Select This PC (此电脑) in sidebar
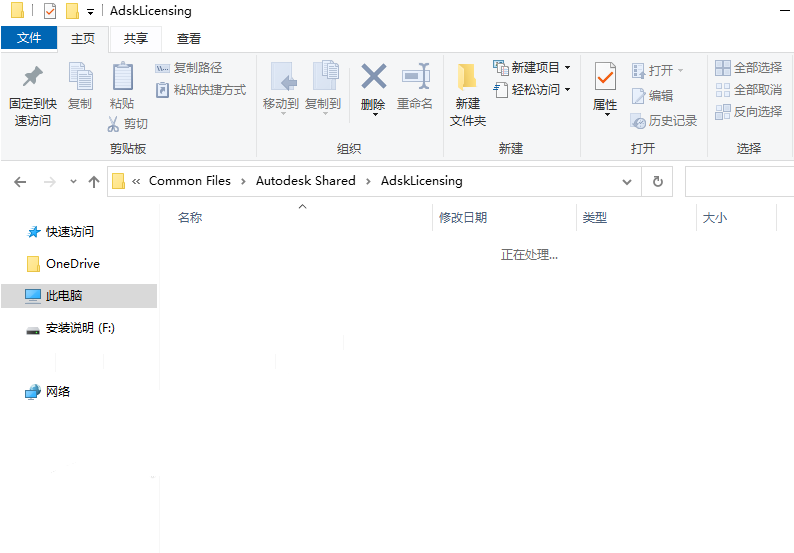794x553 pixels. (x=79, y=296)
